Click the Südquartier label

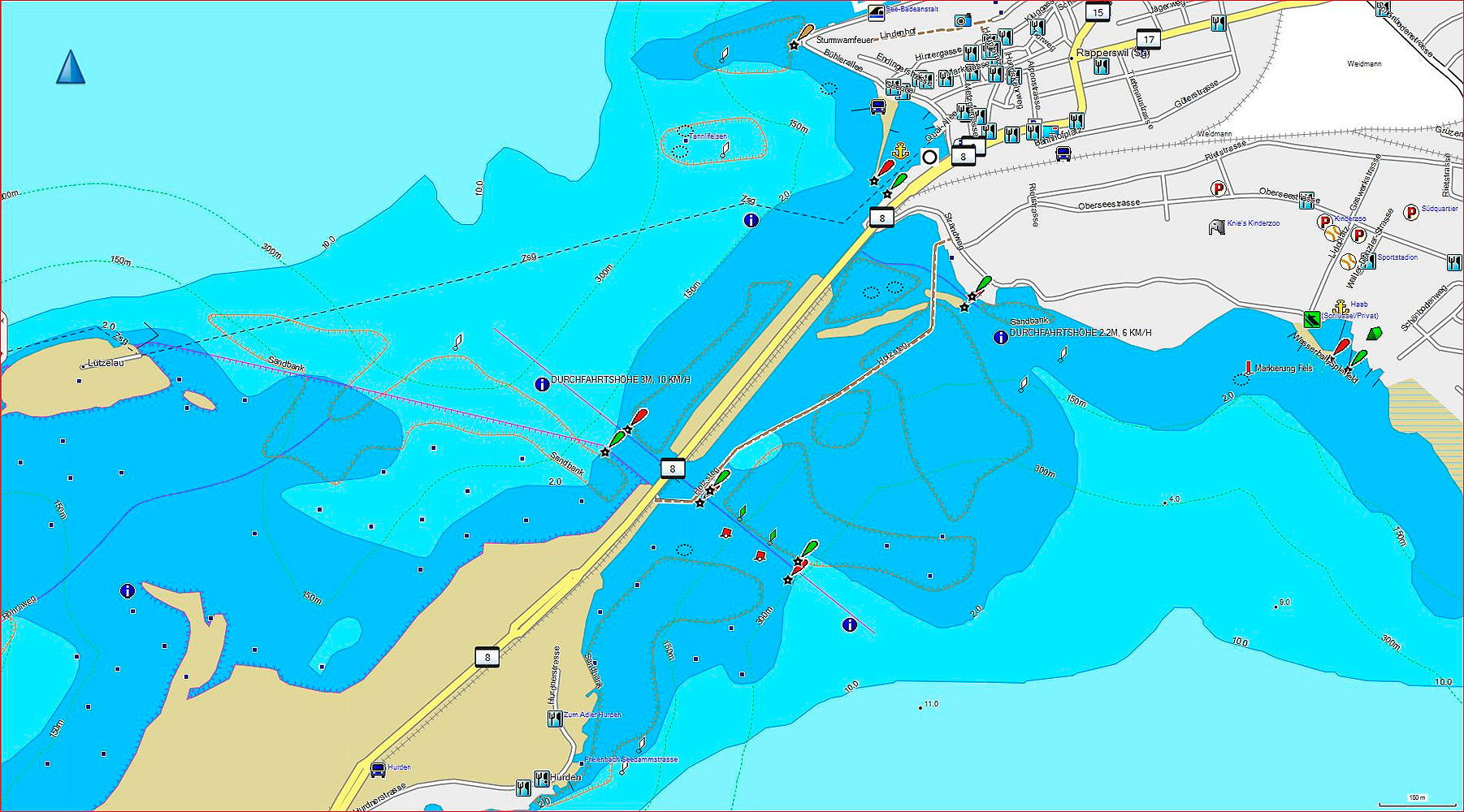(x=1440, y=209)
